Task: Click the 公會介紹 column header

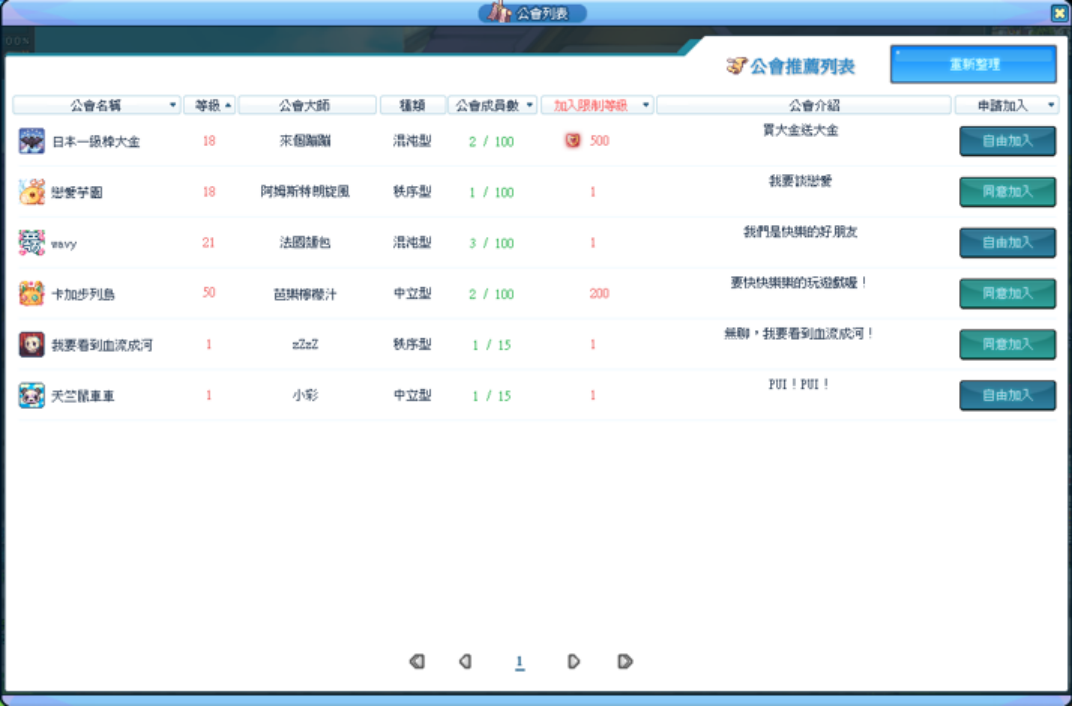Action: [x=804, y=105]
